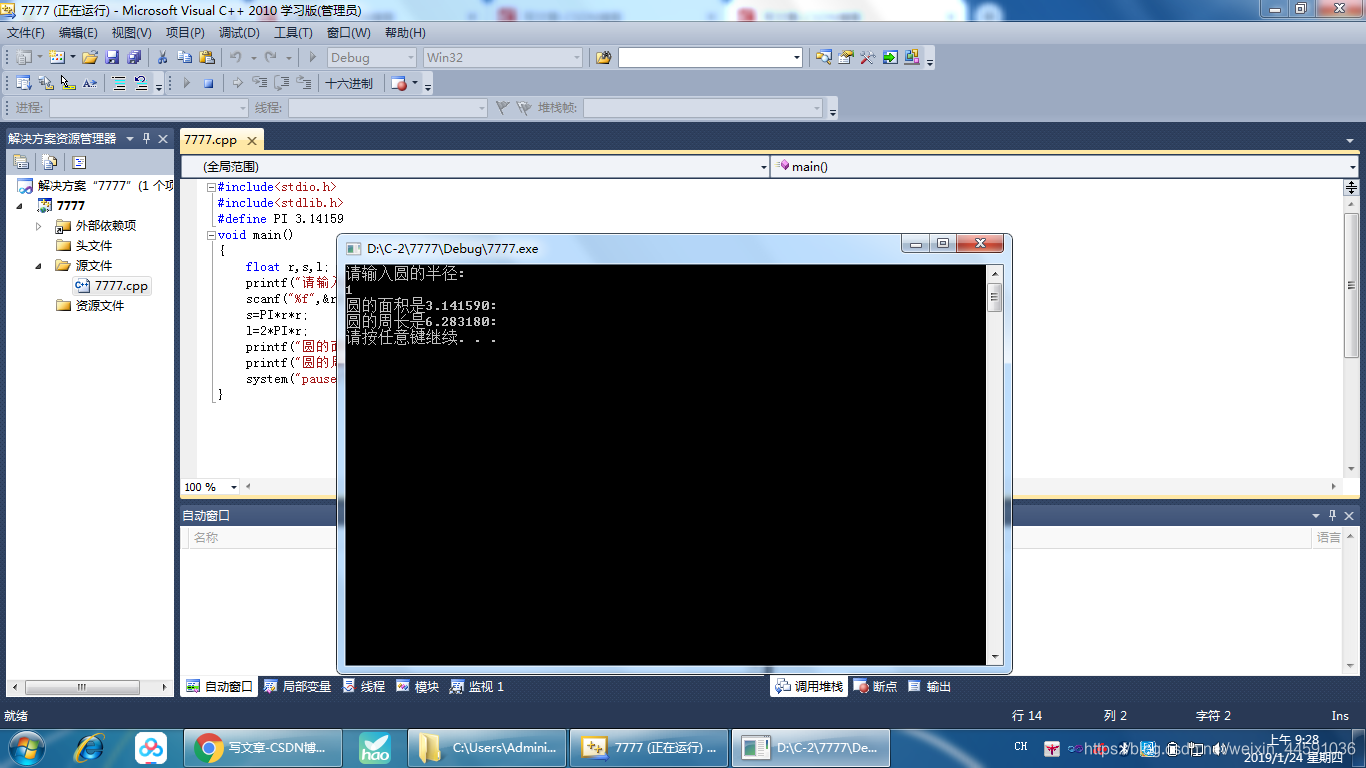
Task: Open the 文件(F) menu
Action: pos(26,33)
